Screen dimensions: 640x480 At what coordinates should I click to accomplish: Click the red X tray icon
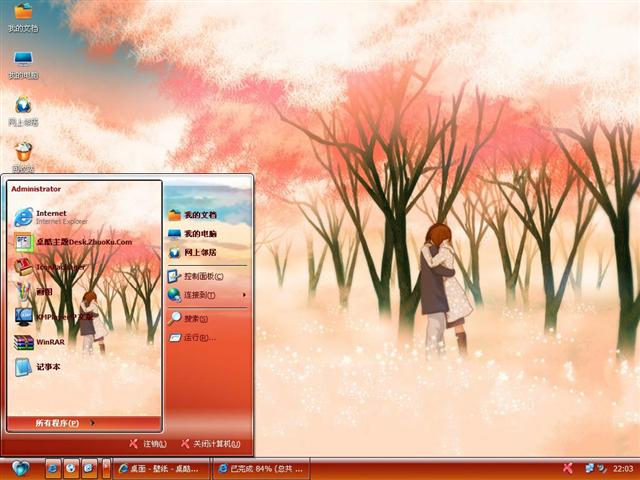567,468
